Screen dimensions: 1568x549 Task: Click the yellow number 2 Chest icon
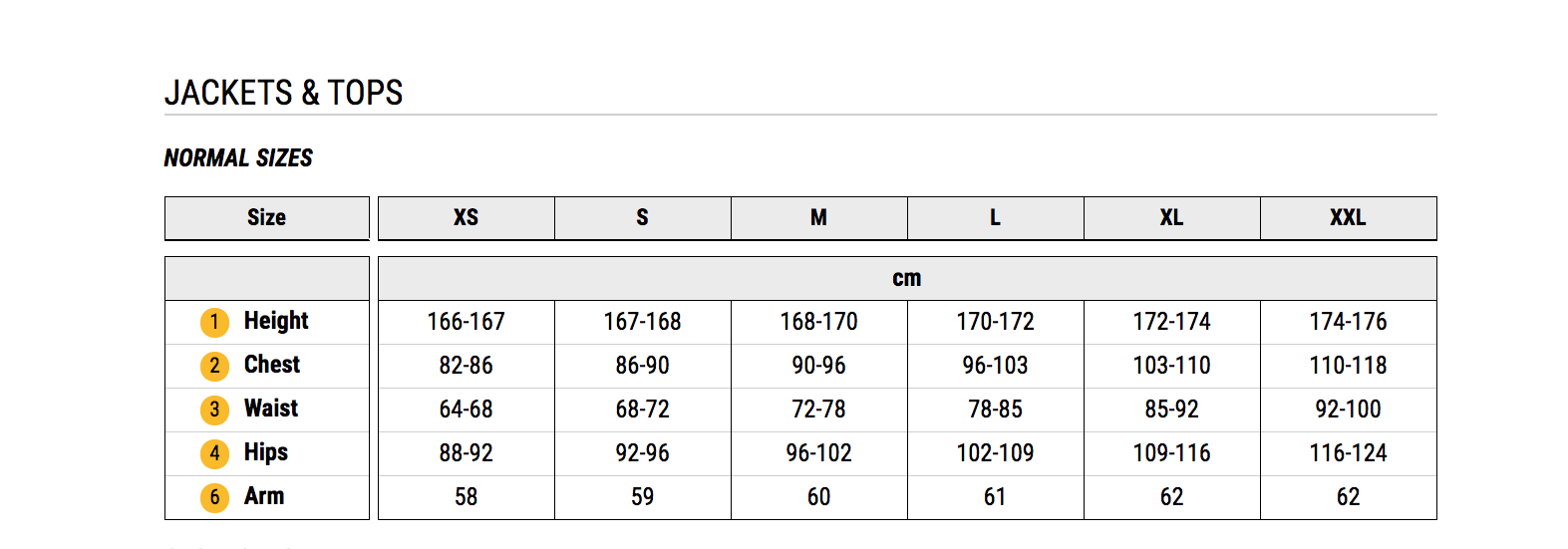(214, 366)
